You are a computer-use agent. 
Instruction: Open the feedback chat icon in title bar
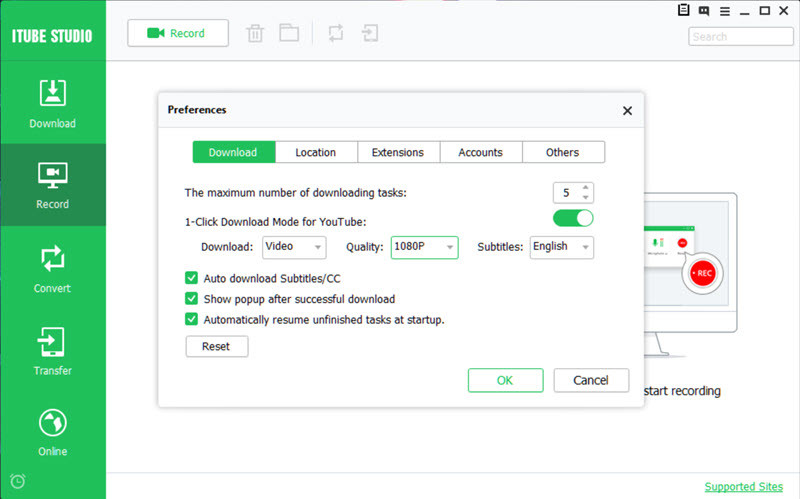[704, 11]
